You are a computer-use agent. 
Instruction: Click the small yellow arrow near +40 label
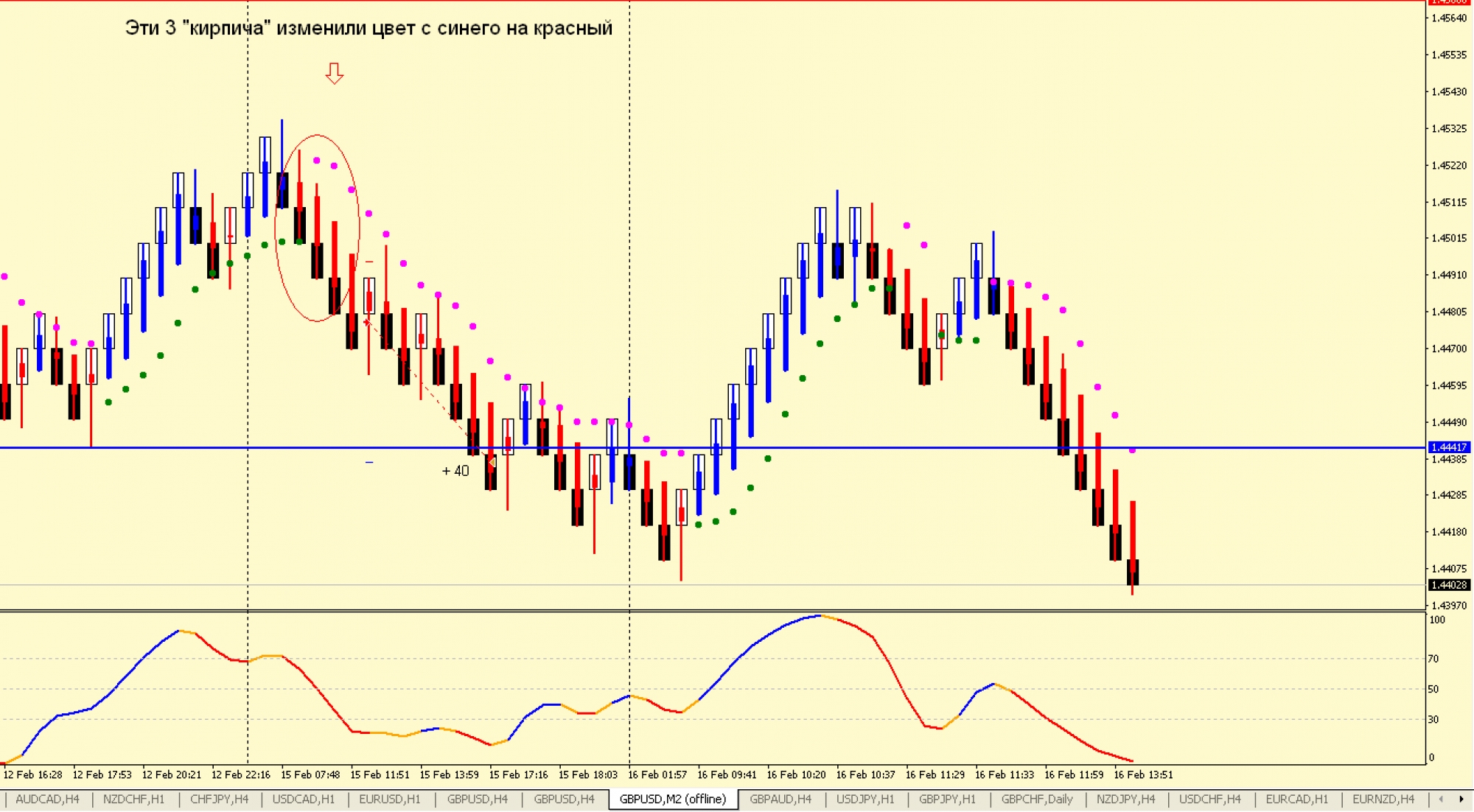tap(492, 462)
